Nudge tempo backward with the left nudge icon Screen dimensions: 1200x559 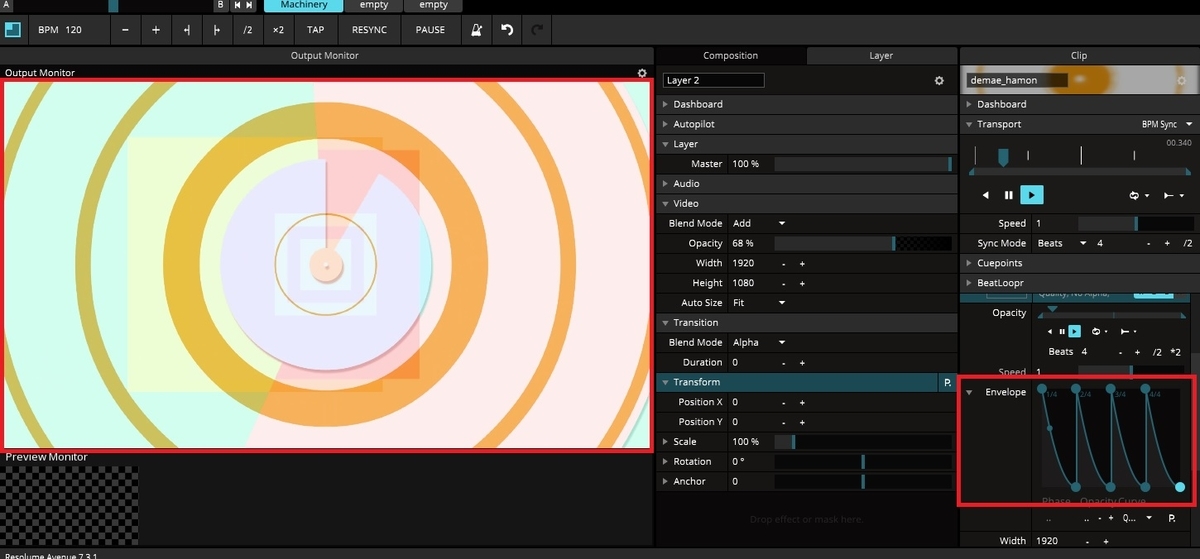(x=186, y=30)
